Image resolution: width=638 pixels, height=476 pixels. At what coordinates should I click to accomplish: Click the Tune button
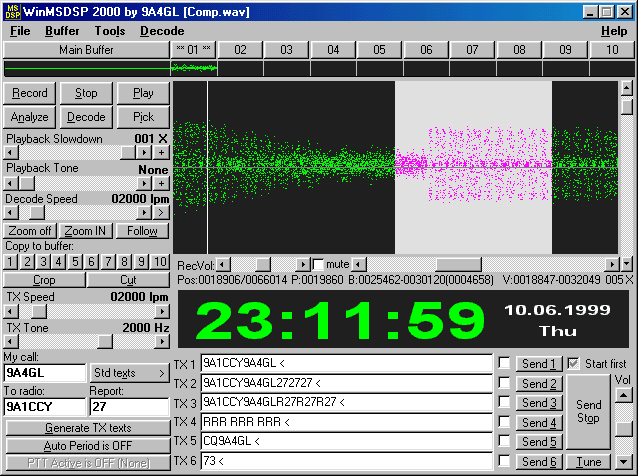tap(588, 462)
